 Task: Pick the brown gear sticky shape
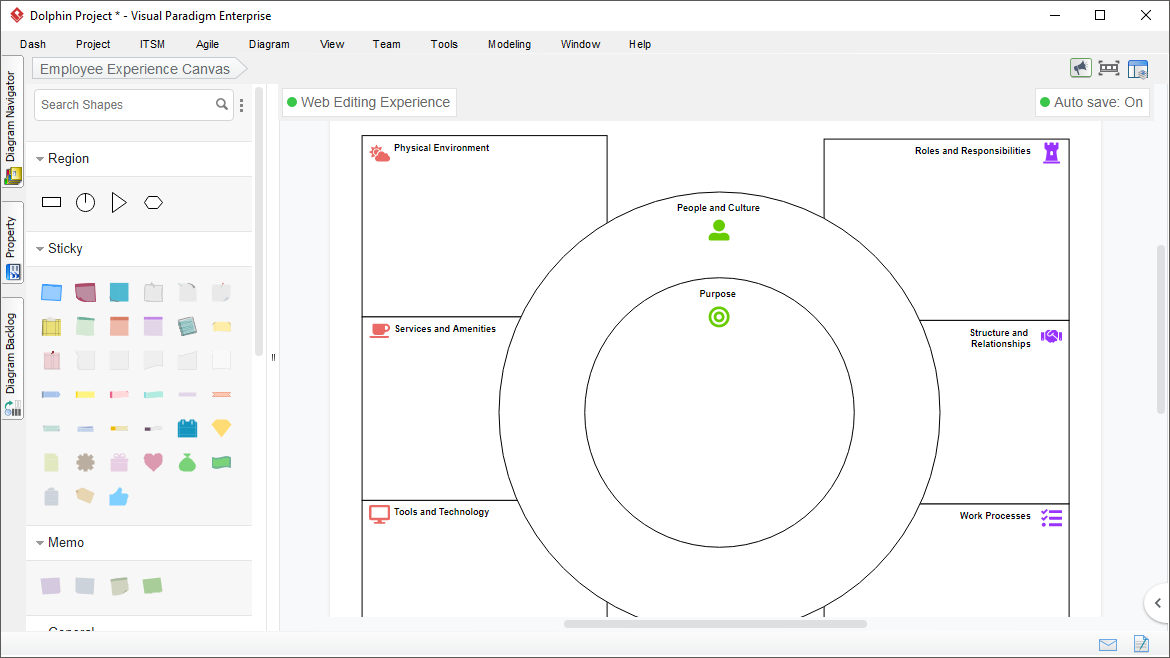pyautogui.click(x=85, y=463)
